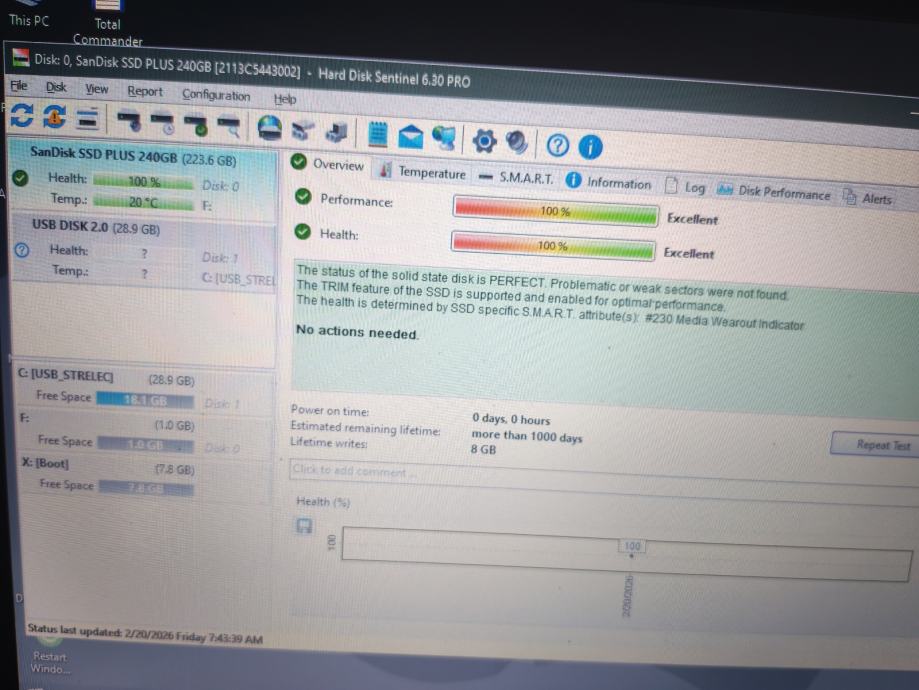Click the first disk test icon
This screenshot has height=690, width=919.
(x=129, y=121)
